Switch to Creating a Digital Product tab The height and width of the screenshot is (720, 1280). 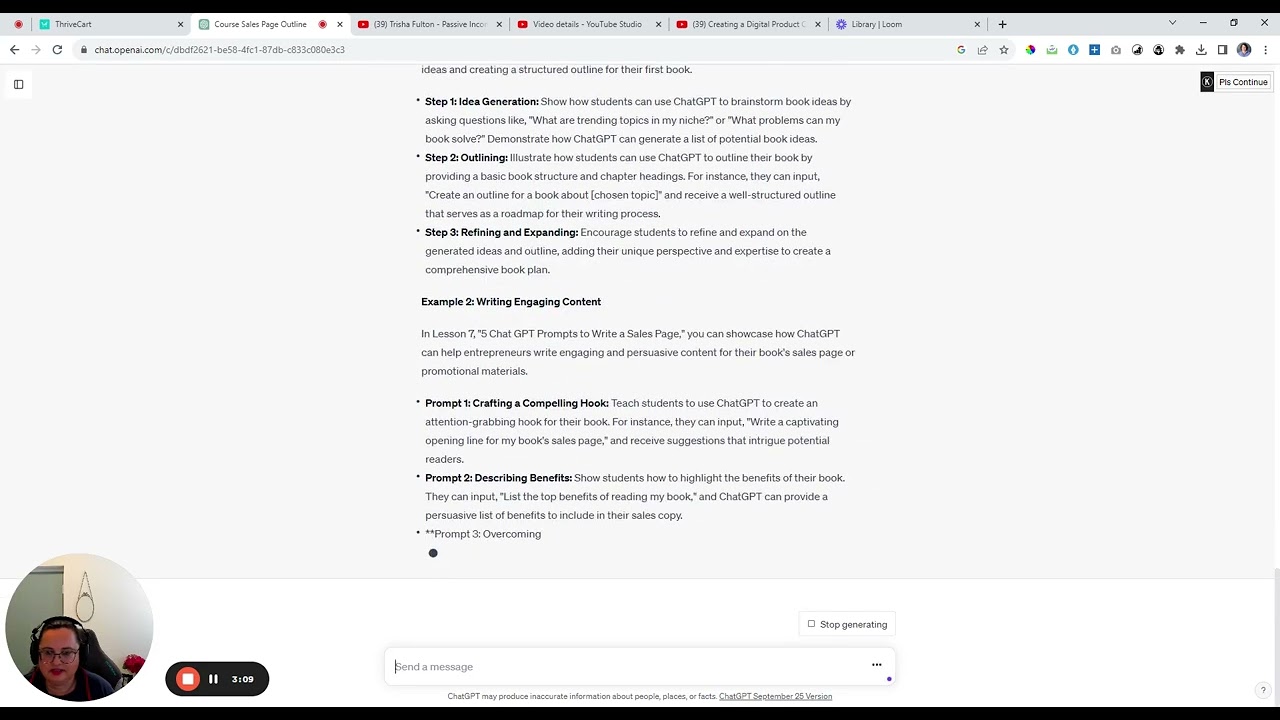pyautogui.click(x=748, y=24)
